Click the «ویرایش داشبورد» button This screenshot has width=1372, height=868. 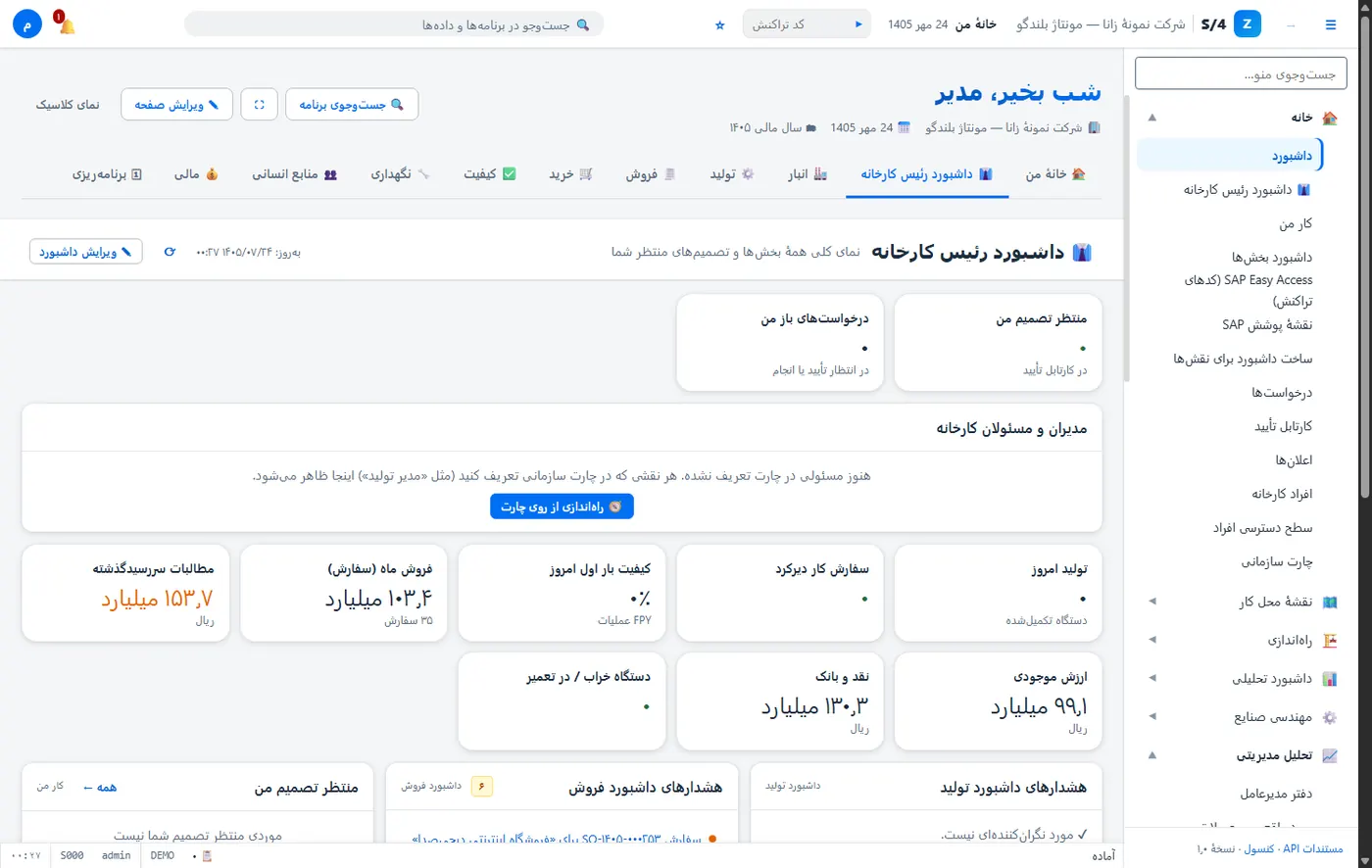coord(86,252)
